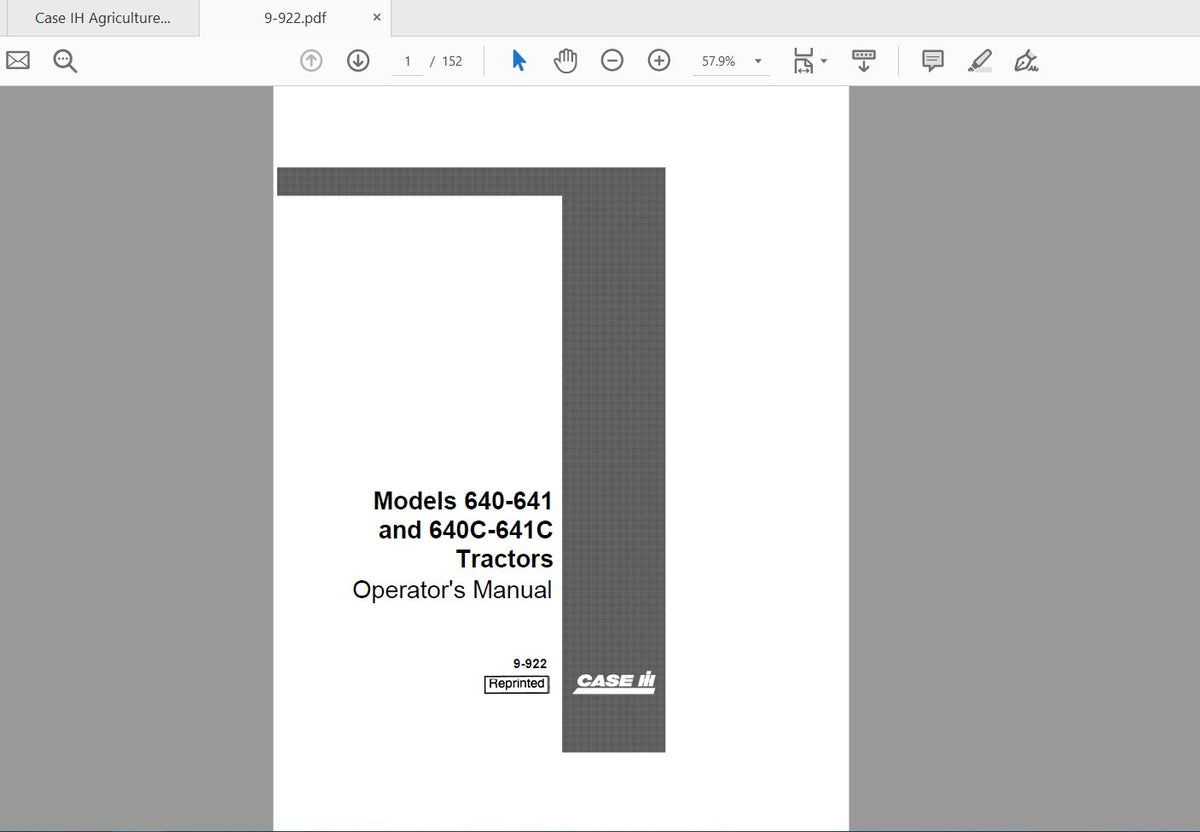Viewport: 1200px width, 832px height.
Task: Open the sign document pen tool
Action: tap(1026, 61)
